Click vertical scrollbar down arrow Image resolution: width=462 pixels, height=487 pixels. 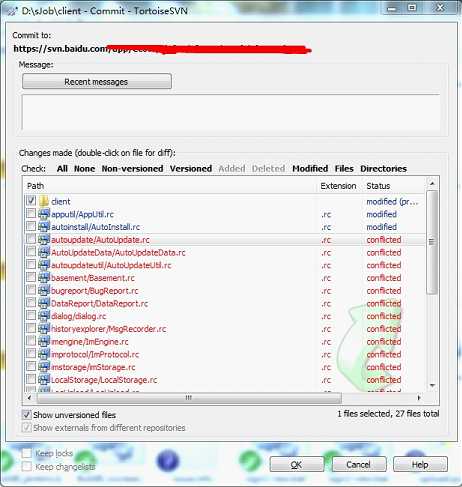pos(432,385)
